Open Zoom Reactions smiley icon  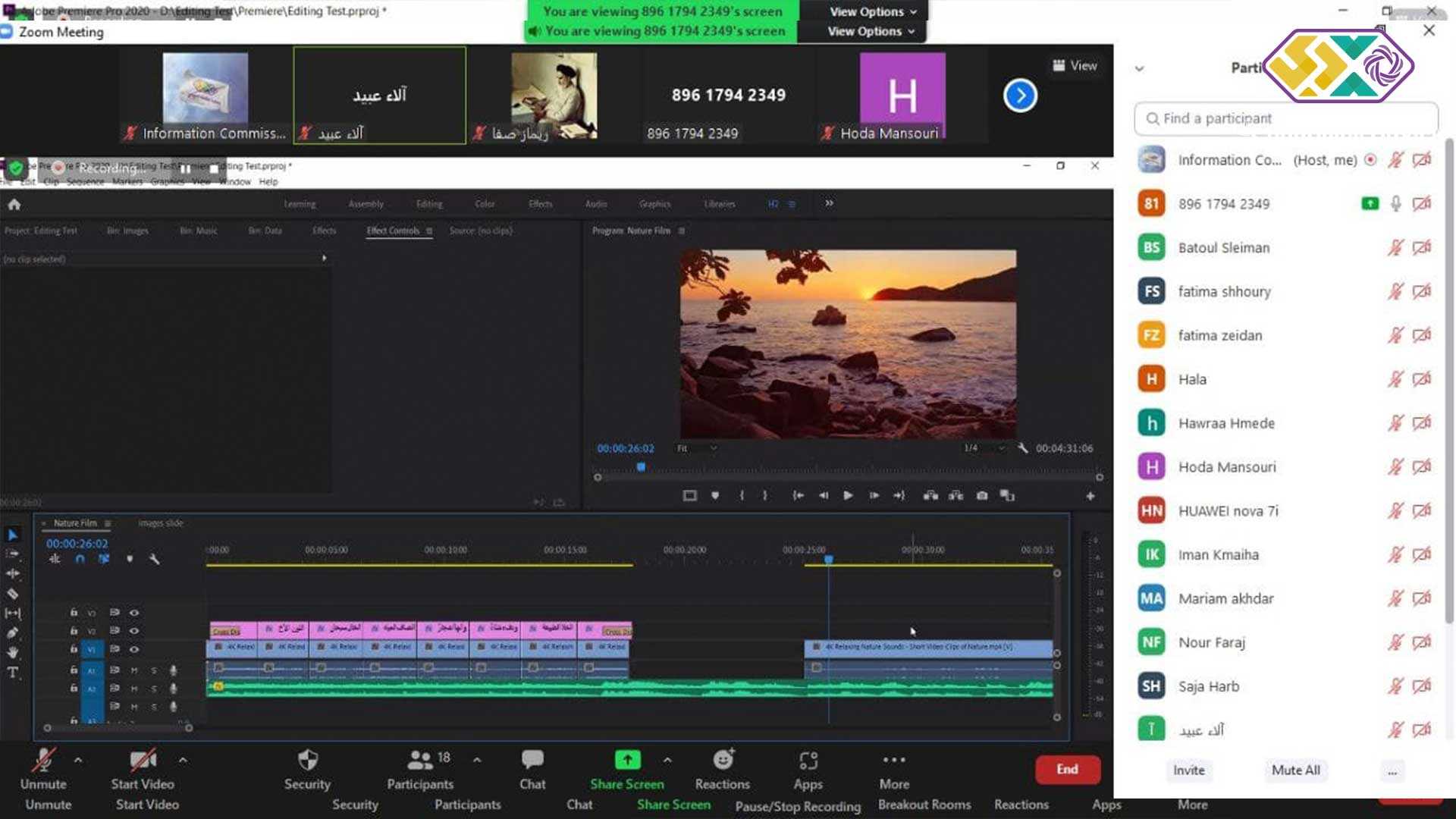[723, 760]
